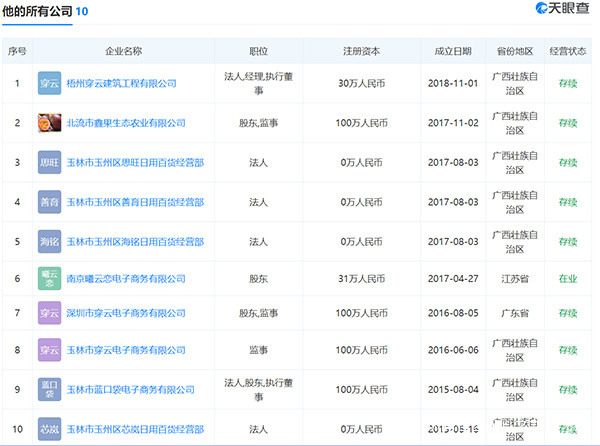This screenshot has width=600, height=446.
Task: Open 玉林市穿云电子商务有限公司 link
Action: (126, 350)
